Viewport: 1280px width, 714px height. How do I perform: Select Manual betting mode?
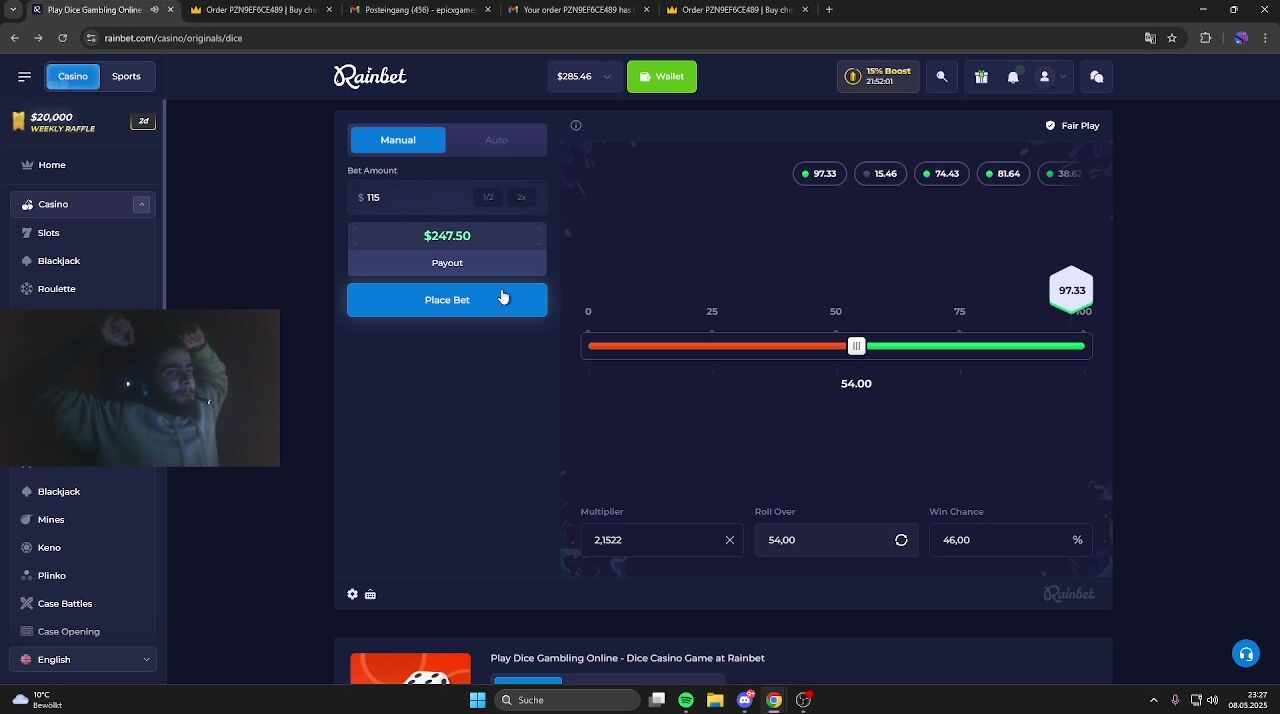click(x=398, y=140)
